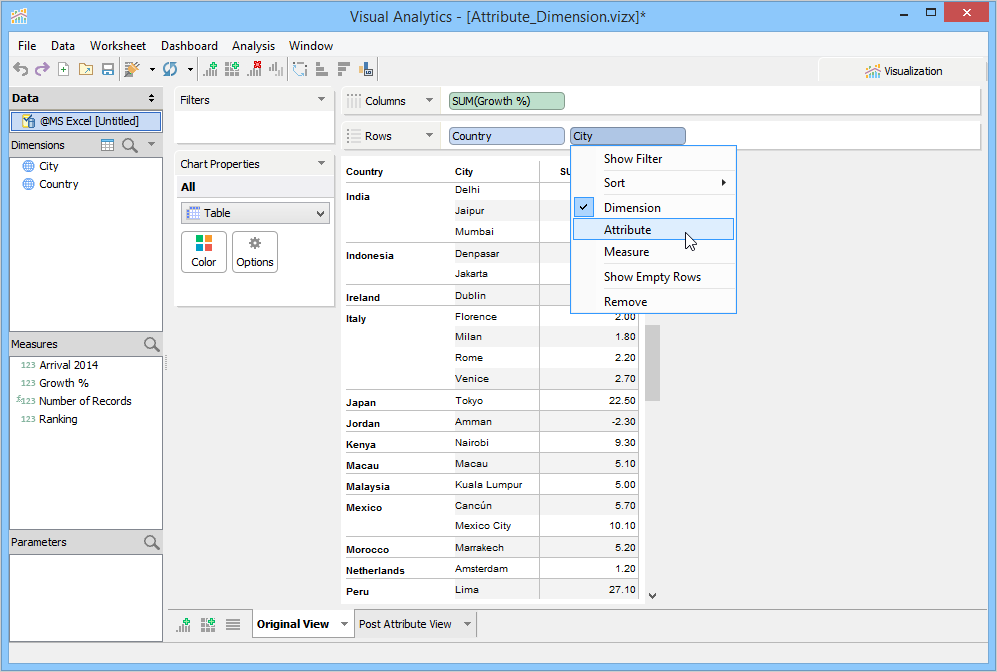The width and height of the screenshot is (997, 672).
Task: Open file using the folder icon
Action: coord(86,69)
